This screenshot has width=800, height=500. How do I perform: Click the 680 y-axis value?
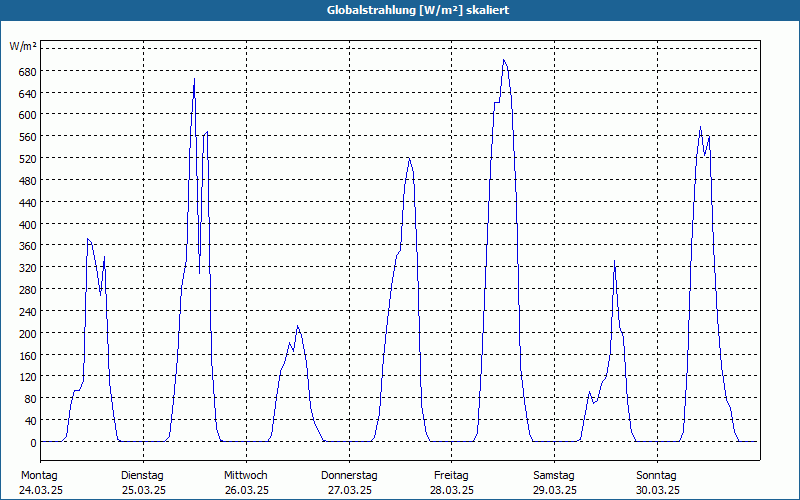click(27, 72)
